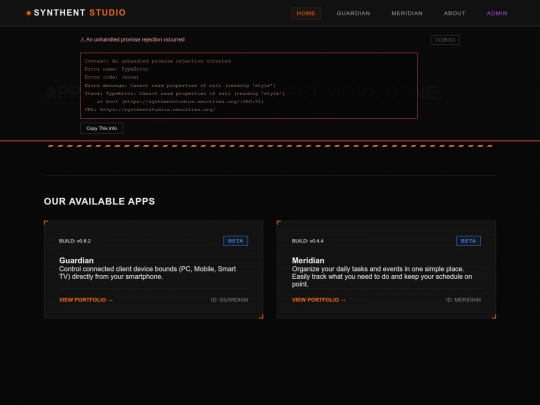540x405 pixels.
Task: Click the Guardian app description text
Action: 147,273
